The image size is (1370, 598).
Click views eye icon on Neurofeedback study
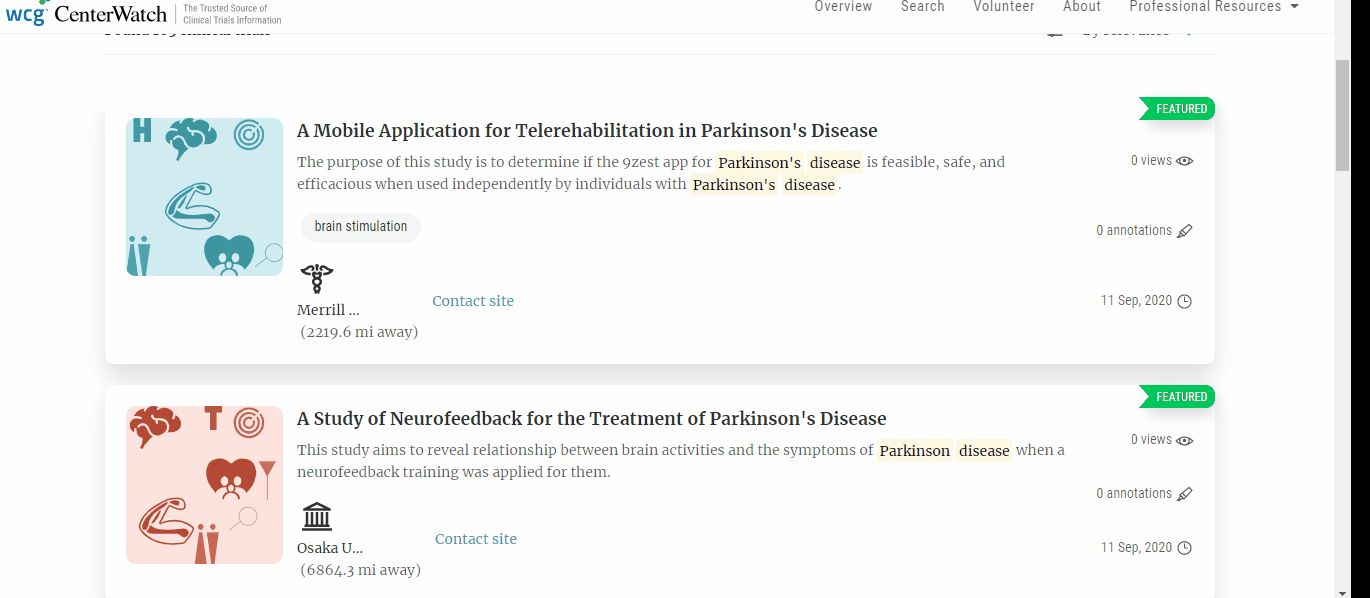1185,440
